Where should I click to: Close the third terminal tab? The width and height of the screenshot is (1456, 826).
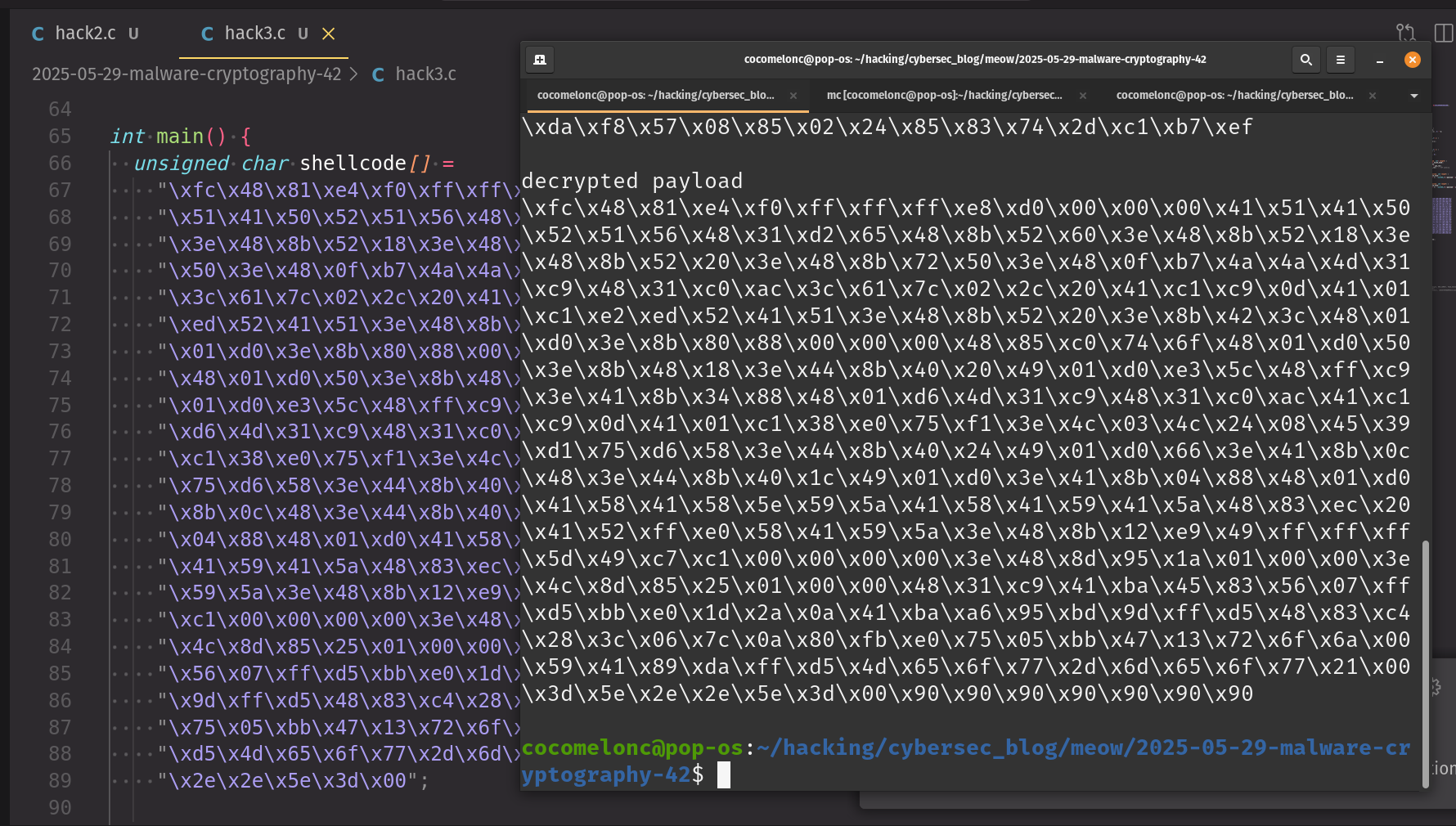1373,96
